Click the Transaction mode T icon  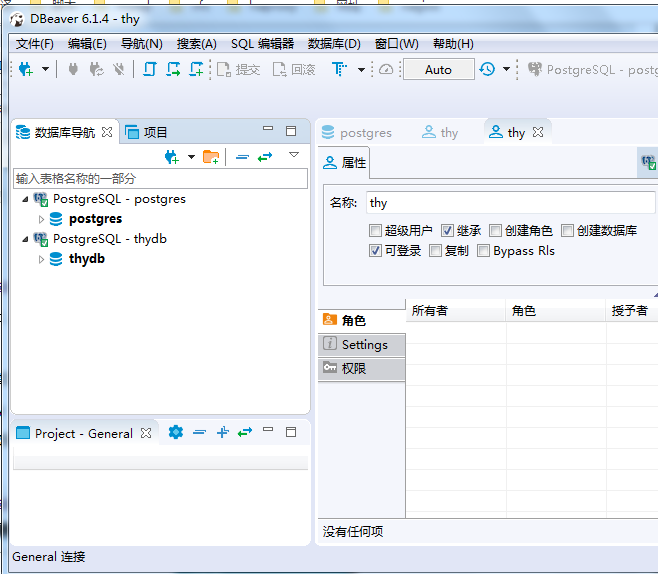coord(339,69)
